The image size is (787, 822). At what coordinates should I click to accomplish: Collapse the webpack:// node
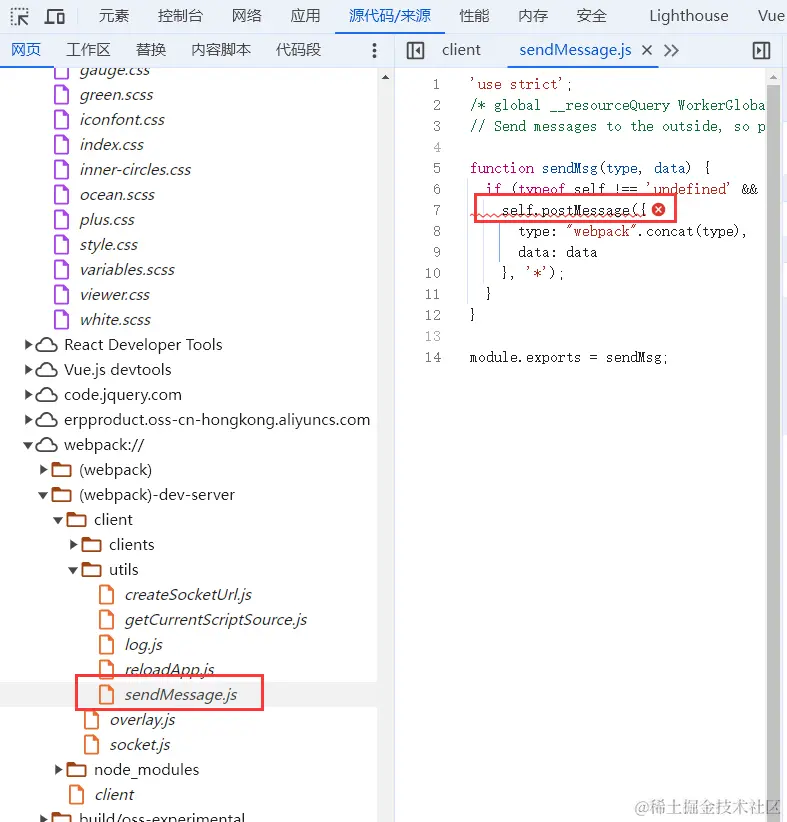28,445
